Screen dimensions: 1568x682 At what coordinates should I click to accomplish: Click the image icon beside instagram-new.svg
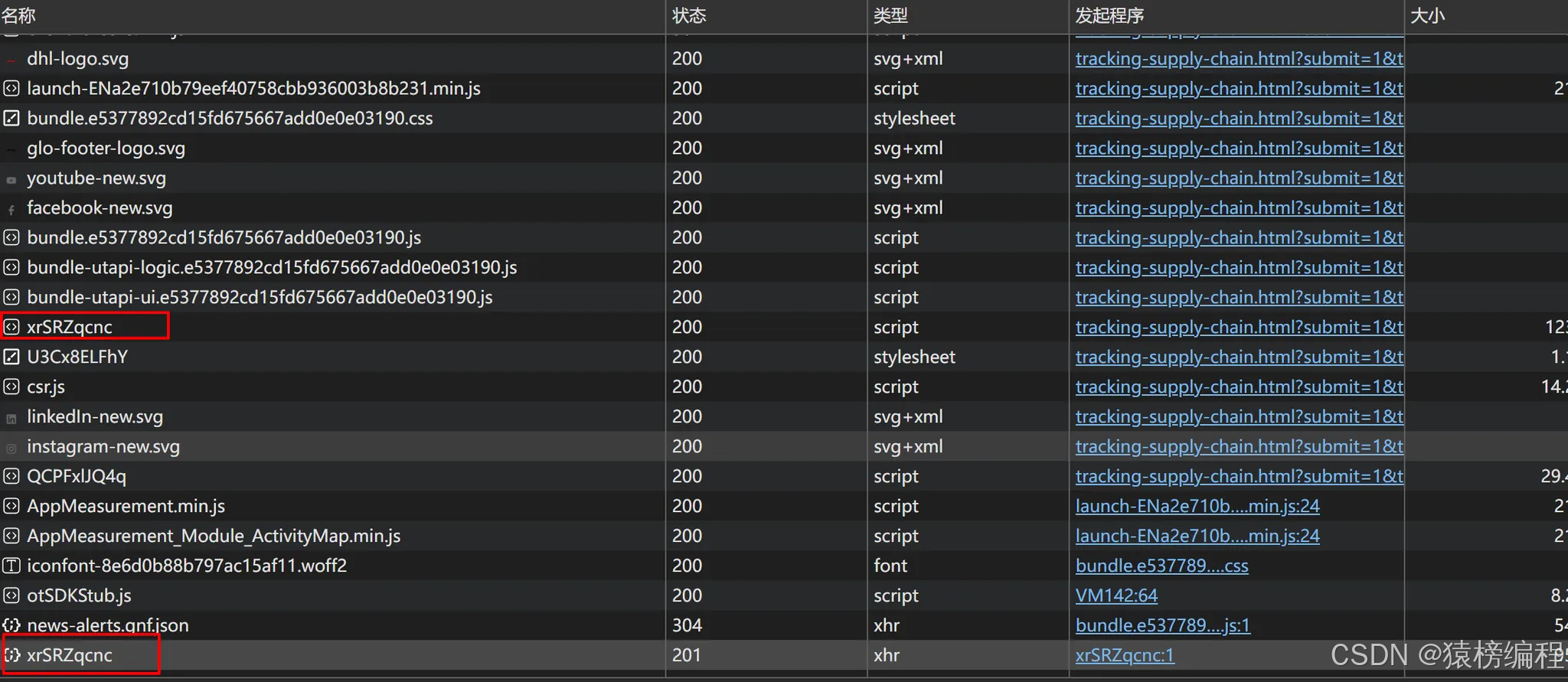[x=11, y=449]
